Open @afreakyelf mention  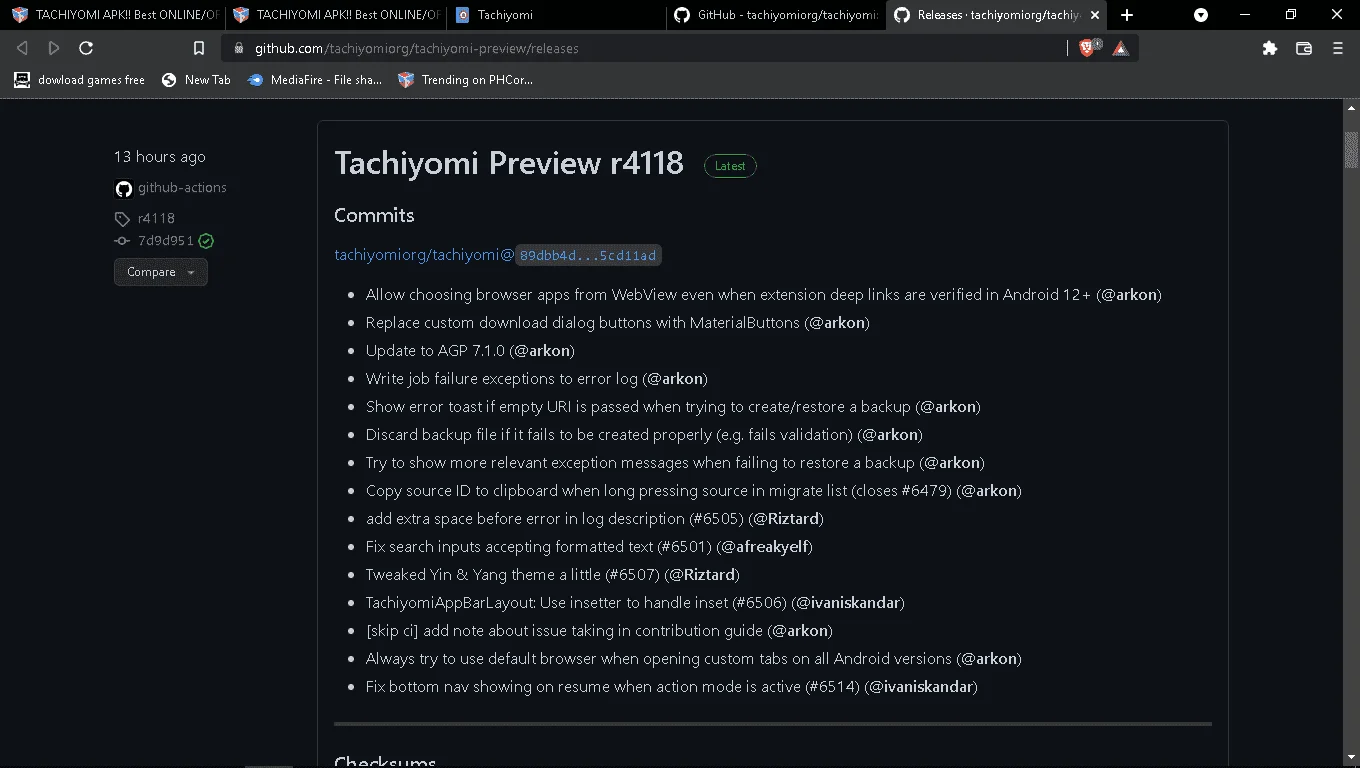(764, 547)
